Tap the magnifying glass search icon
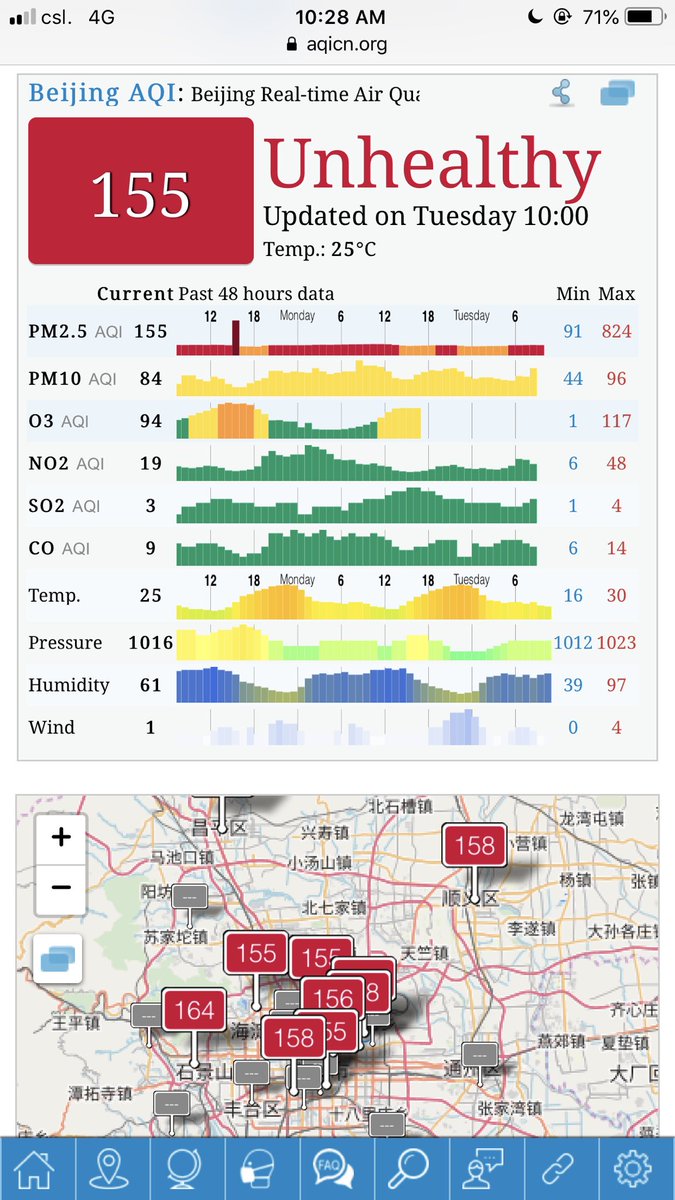 [x=411, y=1168]
